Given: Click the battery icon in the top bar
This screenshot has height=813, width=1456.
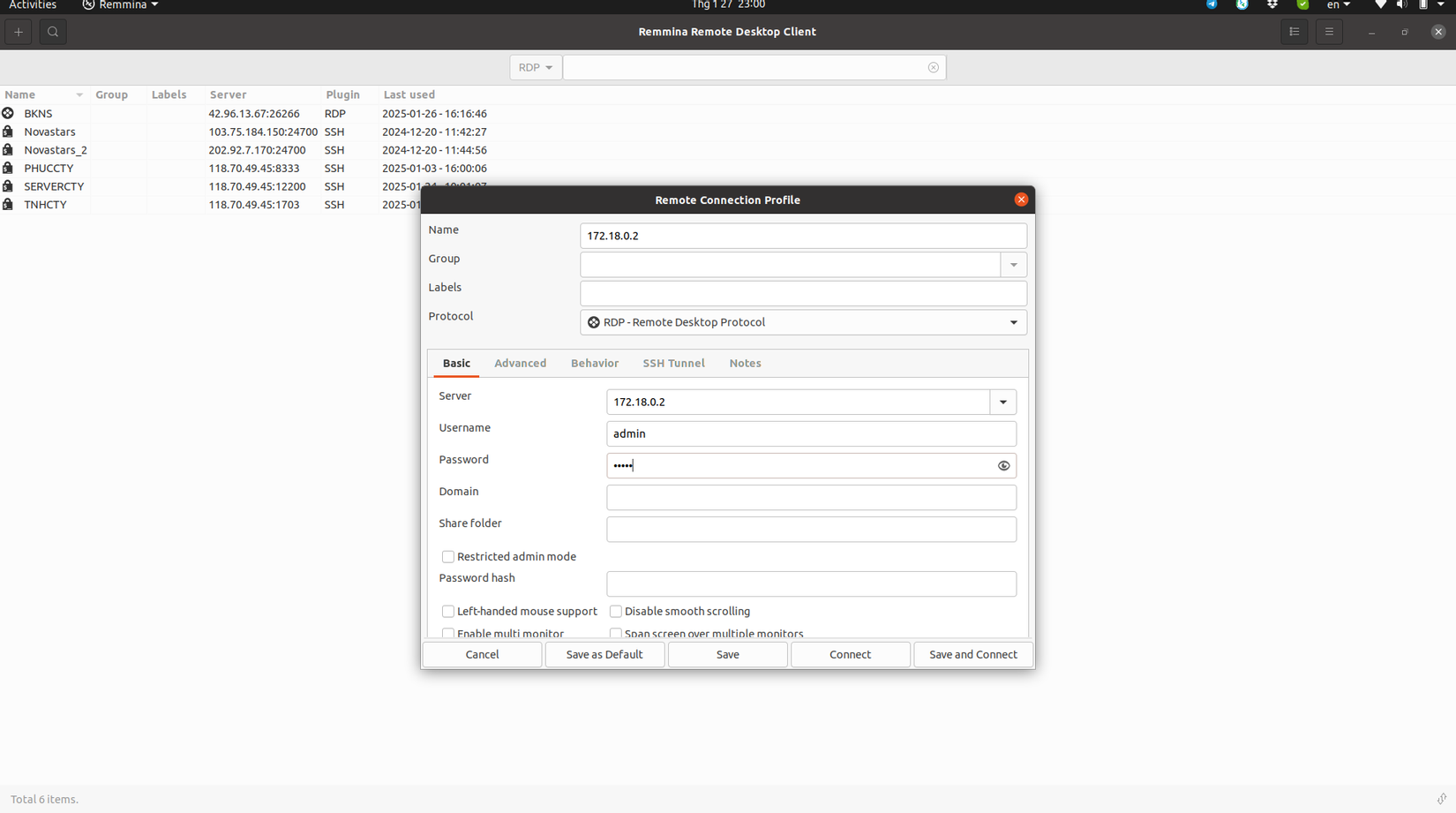Looking at the screenshot, I should point(1423,4).
